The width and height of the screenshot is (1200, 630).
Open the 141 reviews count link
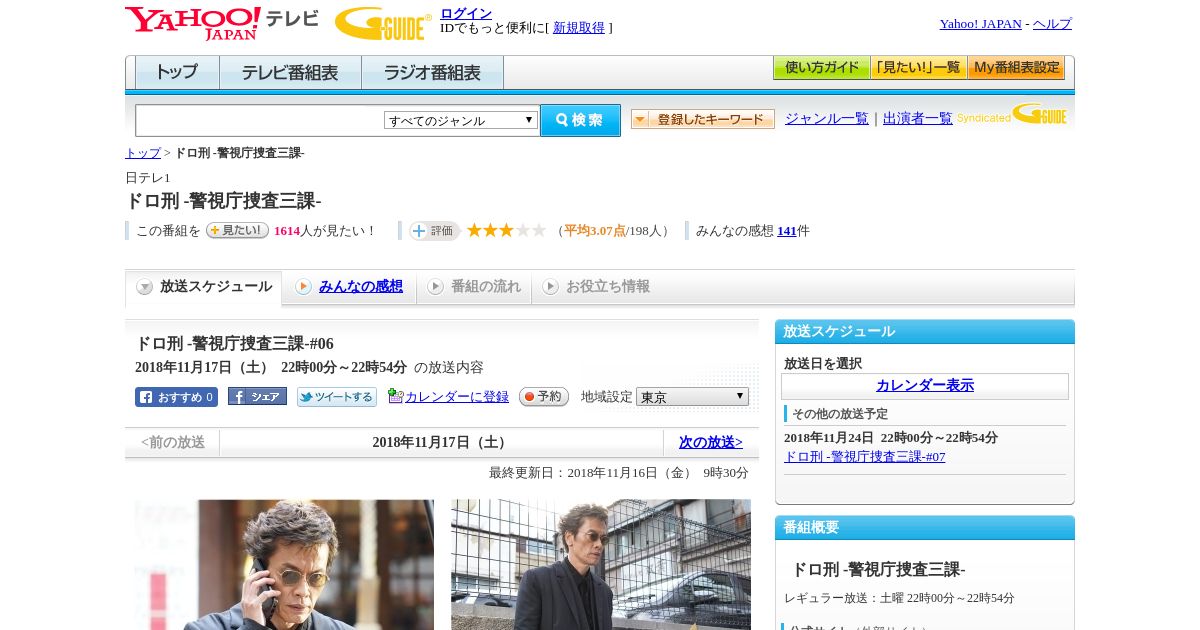tap(787, 231)
